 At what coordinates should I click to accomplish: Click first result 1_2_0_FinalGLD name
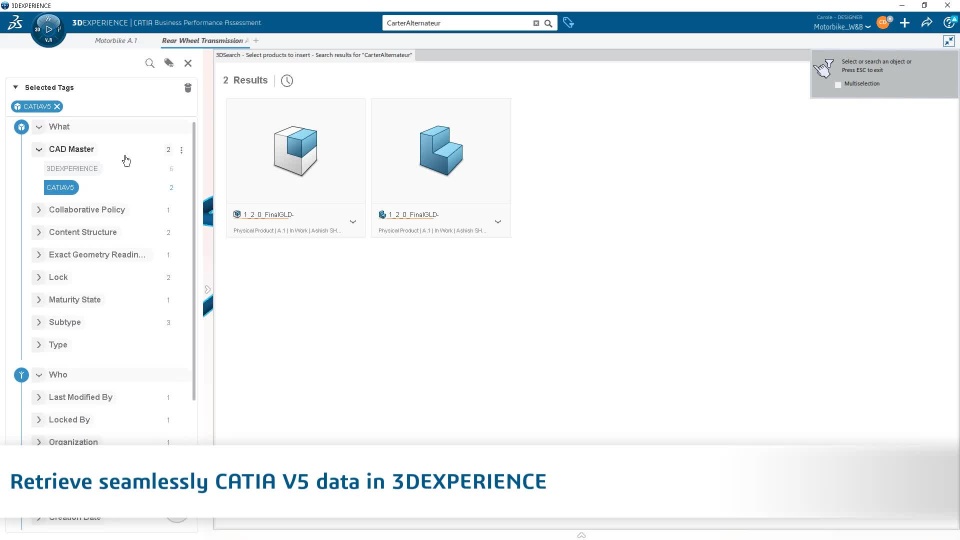(268, 214)
